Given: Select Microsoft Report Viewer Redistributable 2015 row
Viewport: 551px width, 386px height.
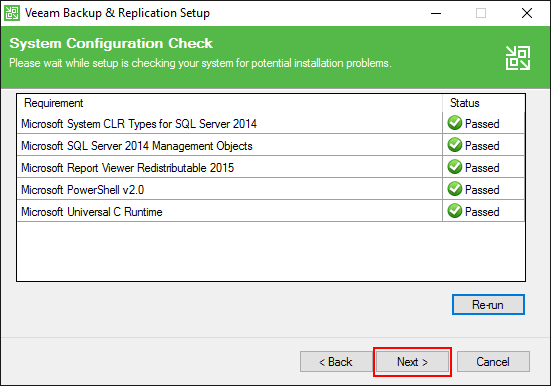Looking at the screenshot, I should coord(271,167).
